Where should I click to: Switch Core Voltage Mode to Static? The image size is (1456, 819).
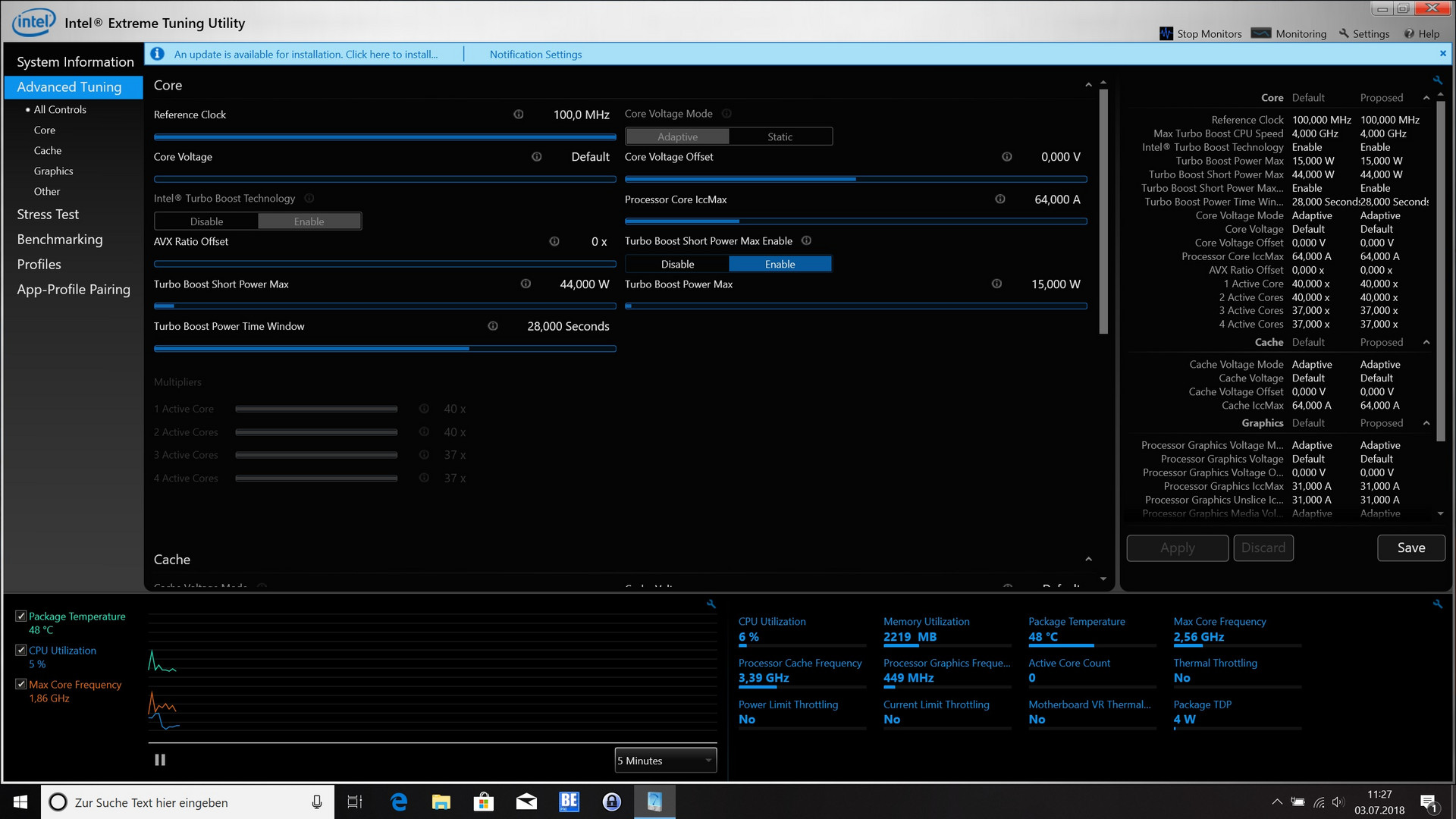click(780, 136)
